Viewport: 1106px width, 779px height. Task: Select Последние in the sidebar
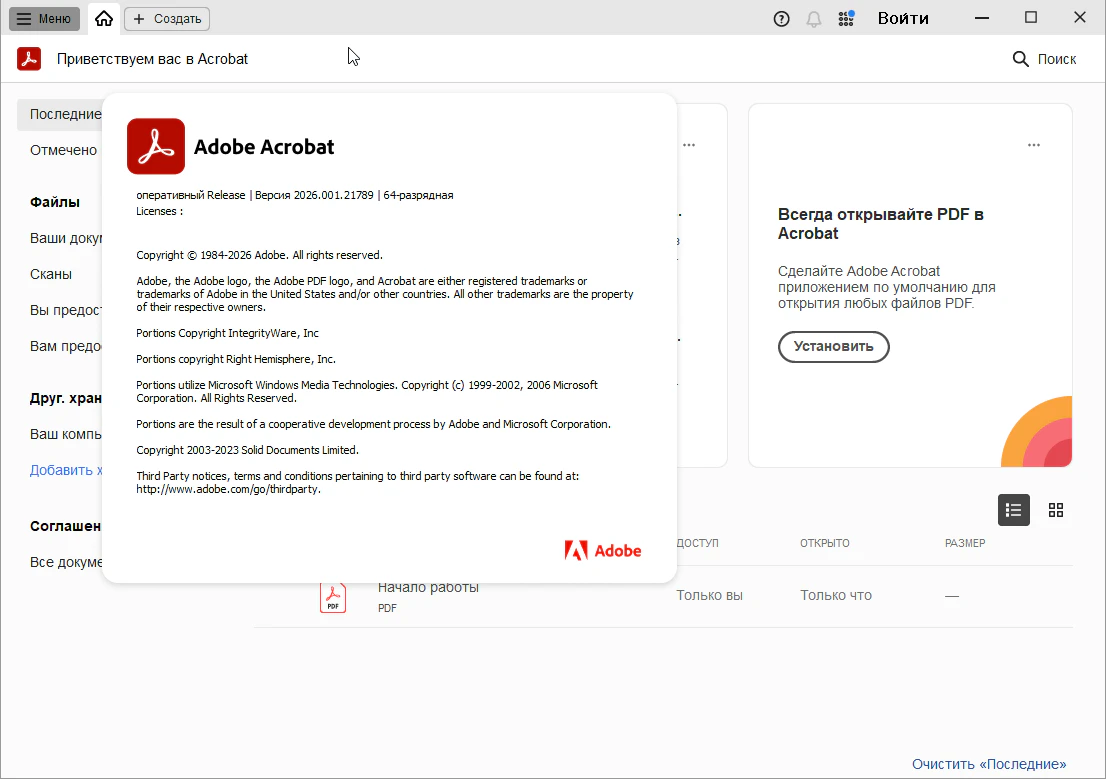click(x=61, y=114)
